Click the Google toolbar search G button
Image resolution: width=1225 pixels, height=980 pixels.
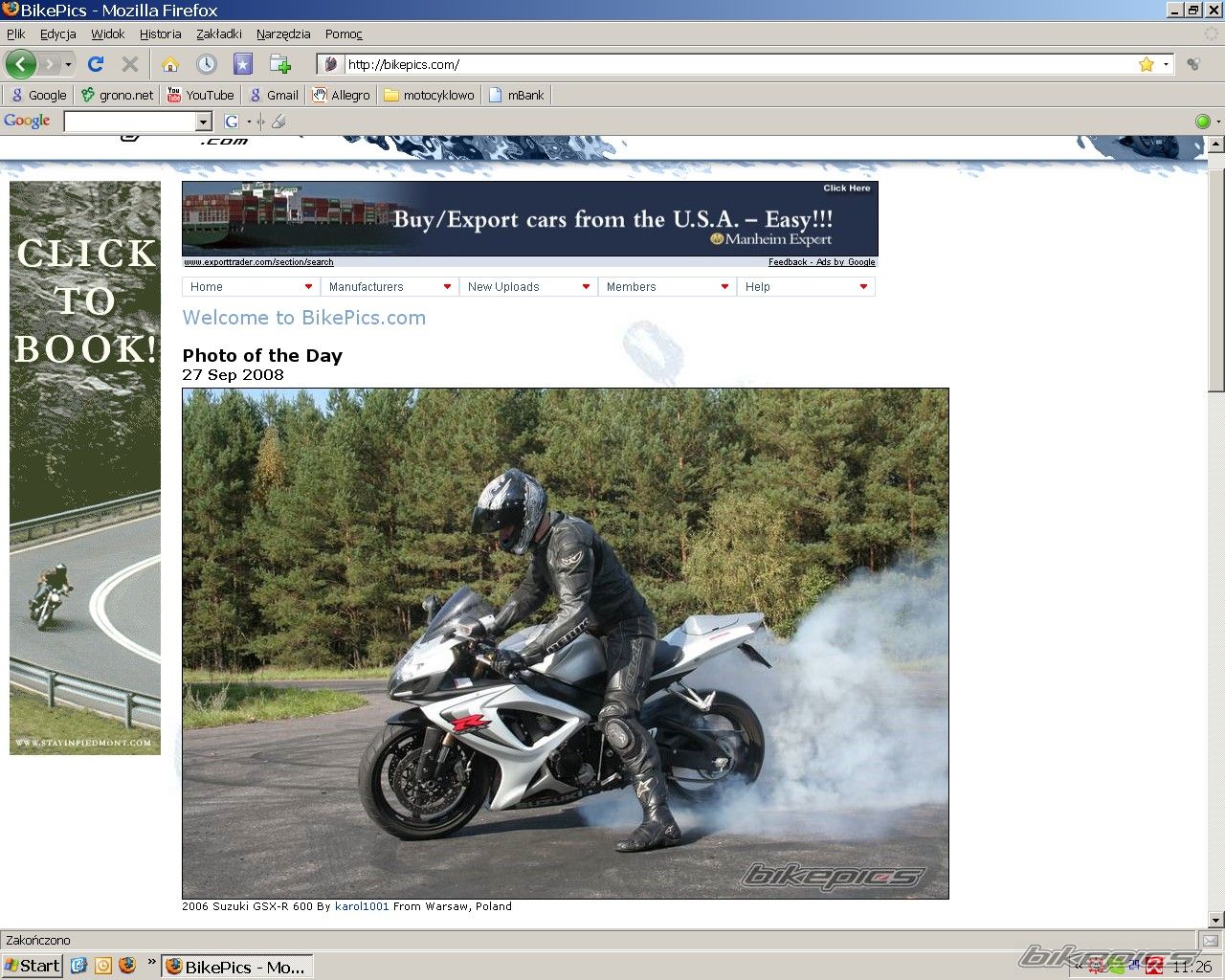tap(231, 122)
